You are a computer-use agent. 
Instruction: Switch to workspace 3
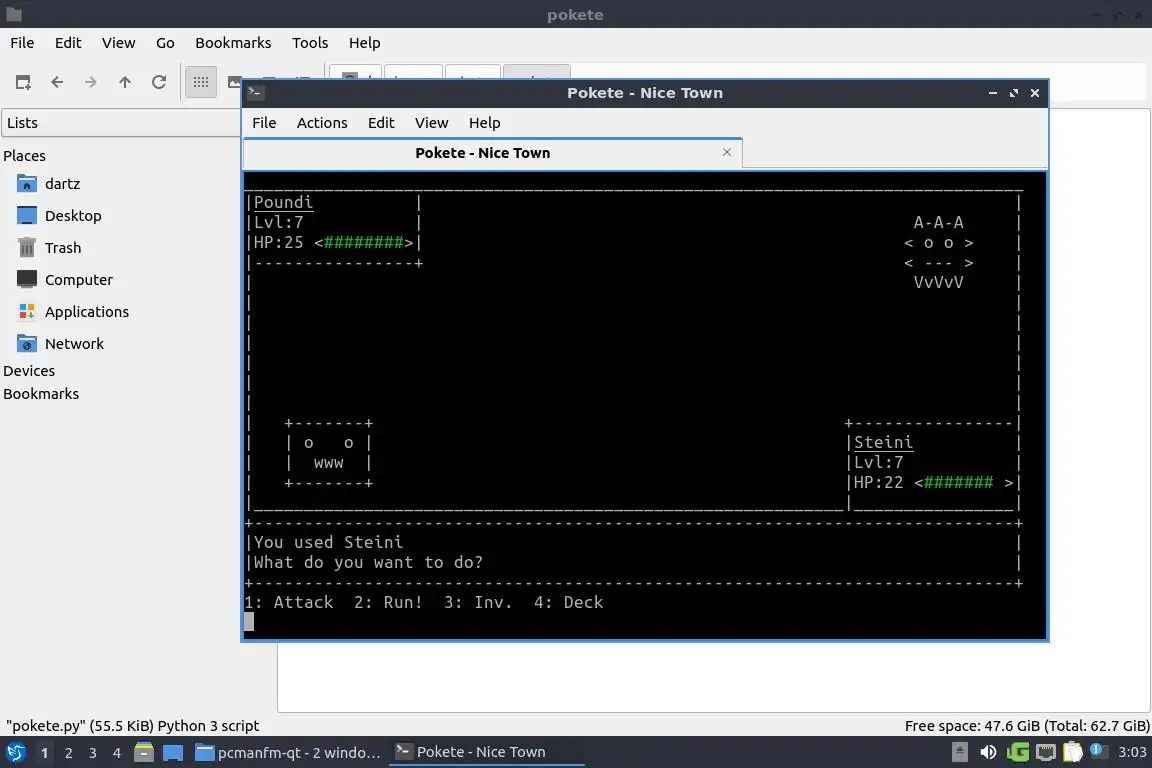click(x=93, y=753)
